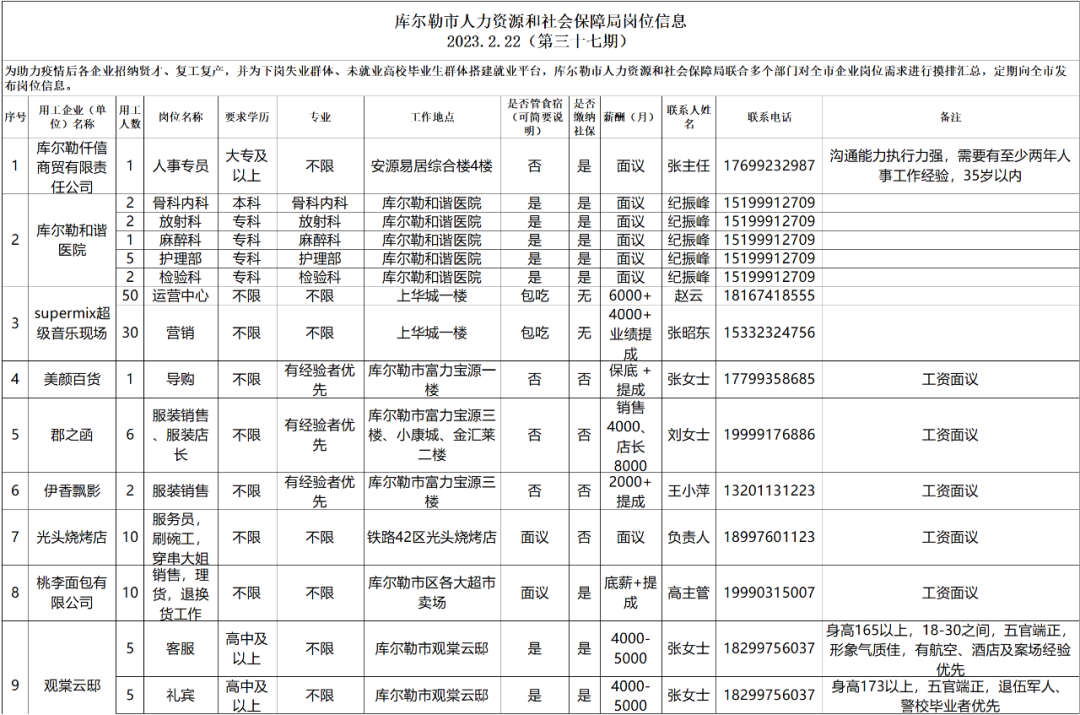Select contact 王小萍

point(688,491)
